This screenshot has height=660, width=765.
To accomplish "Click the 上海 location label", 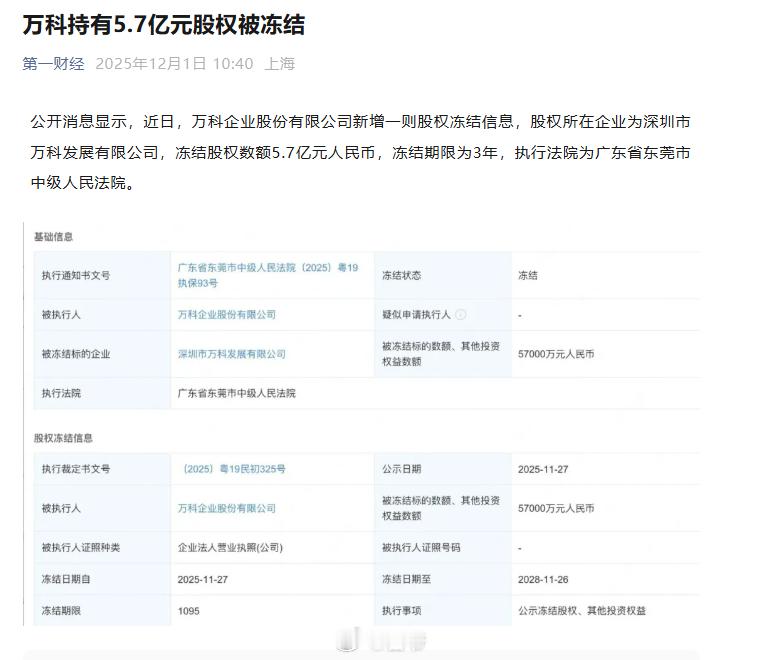I will click(x=280, y=64).
